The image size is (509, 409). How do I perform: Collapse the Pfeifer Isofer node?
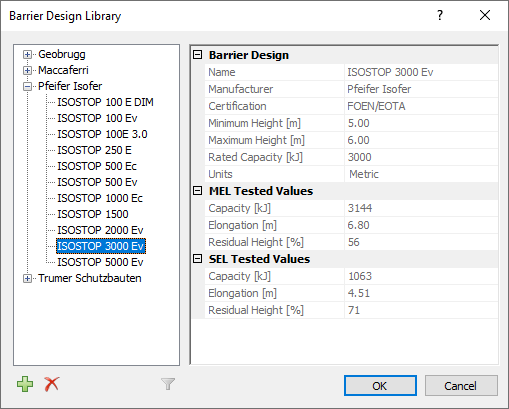tap(27, 86)
